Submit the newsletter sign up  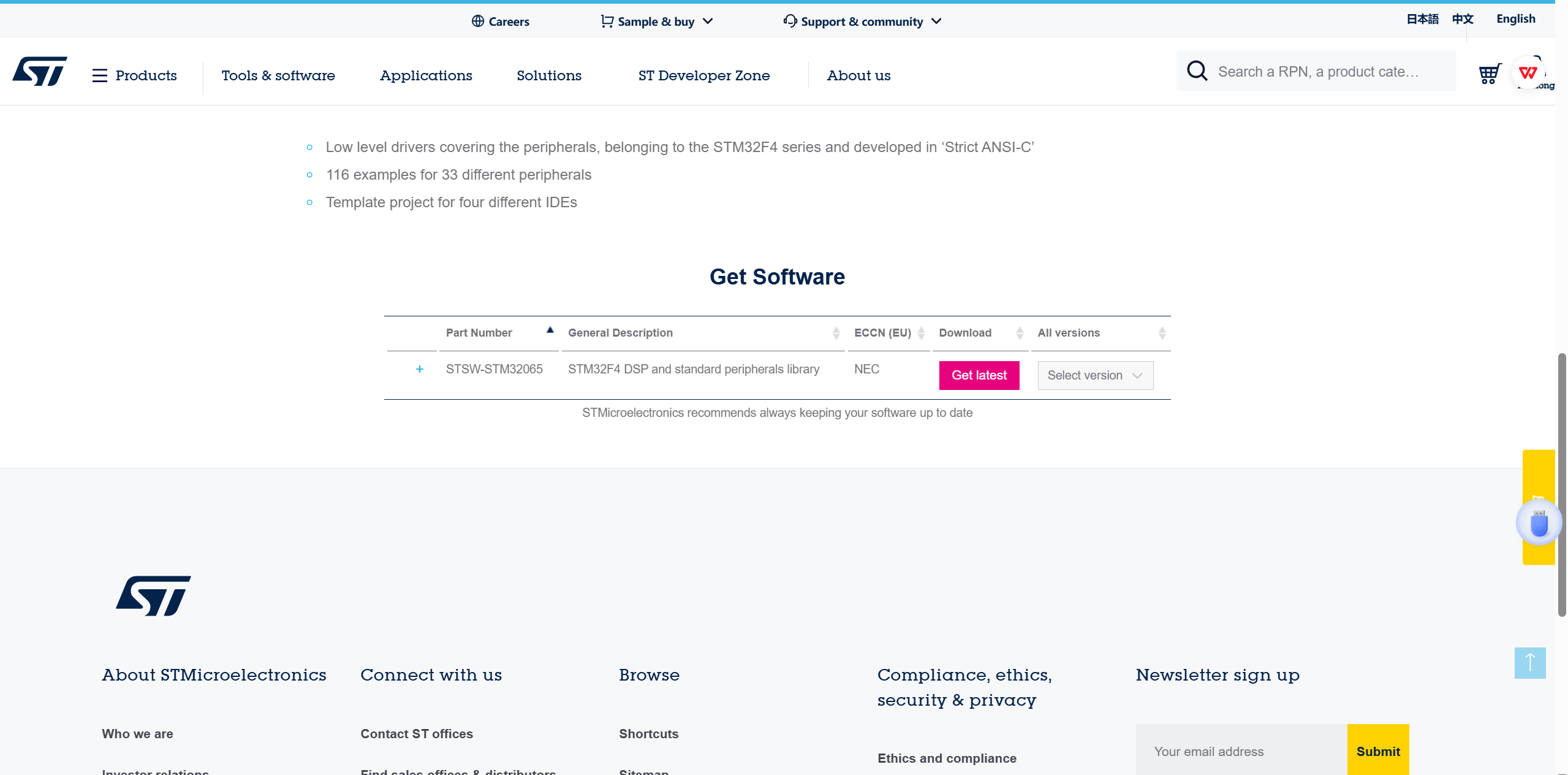point(1377,751)
